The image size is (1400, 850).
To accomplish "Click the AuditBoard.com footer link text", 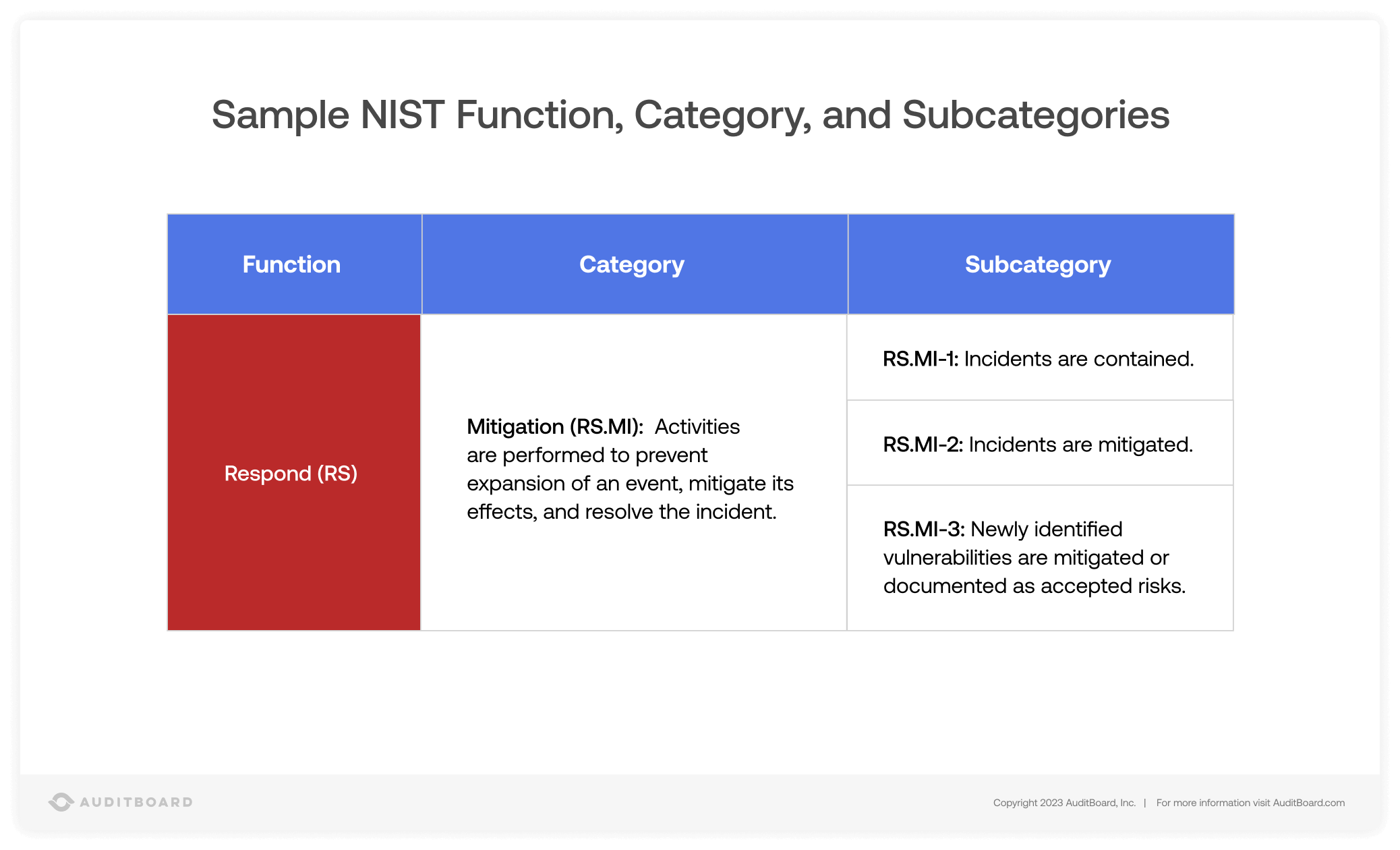I will coord(1308,803).
